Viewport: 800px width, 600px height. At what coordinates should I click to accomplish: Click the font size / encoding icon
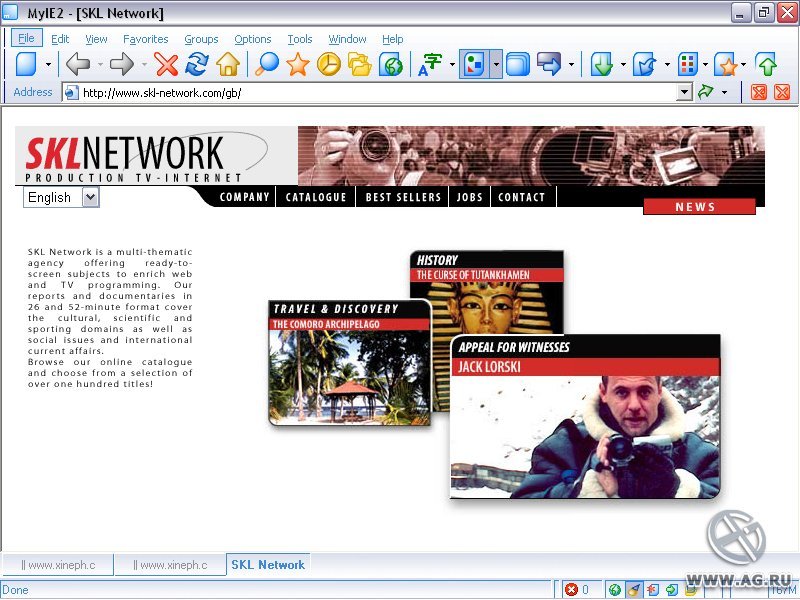click(430, 64)
